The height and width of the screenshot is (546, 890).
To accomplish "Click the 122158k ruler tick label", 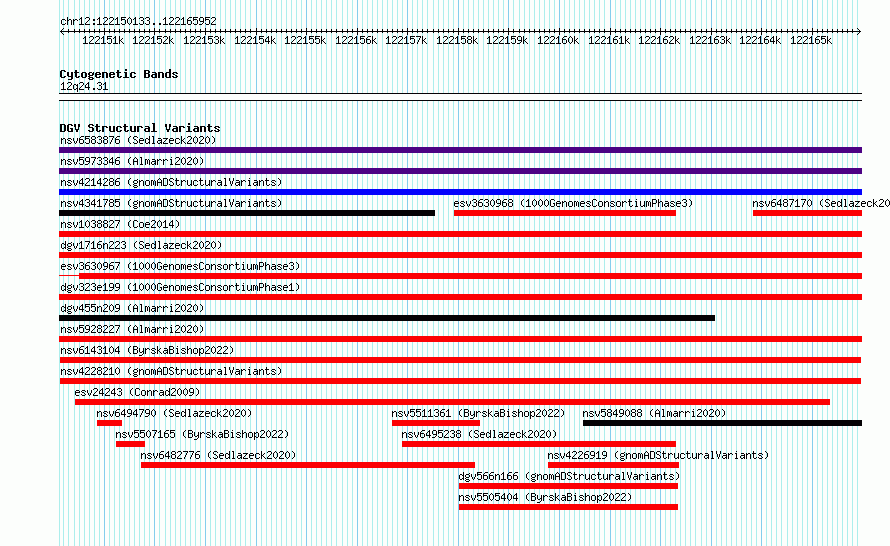I will pyautogui.click(x=456, y=40).
